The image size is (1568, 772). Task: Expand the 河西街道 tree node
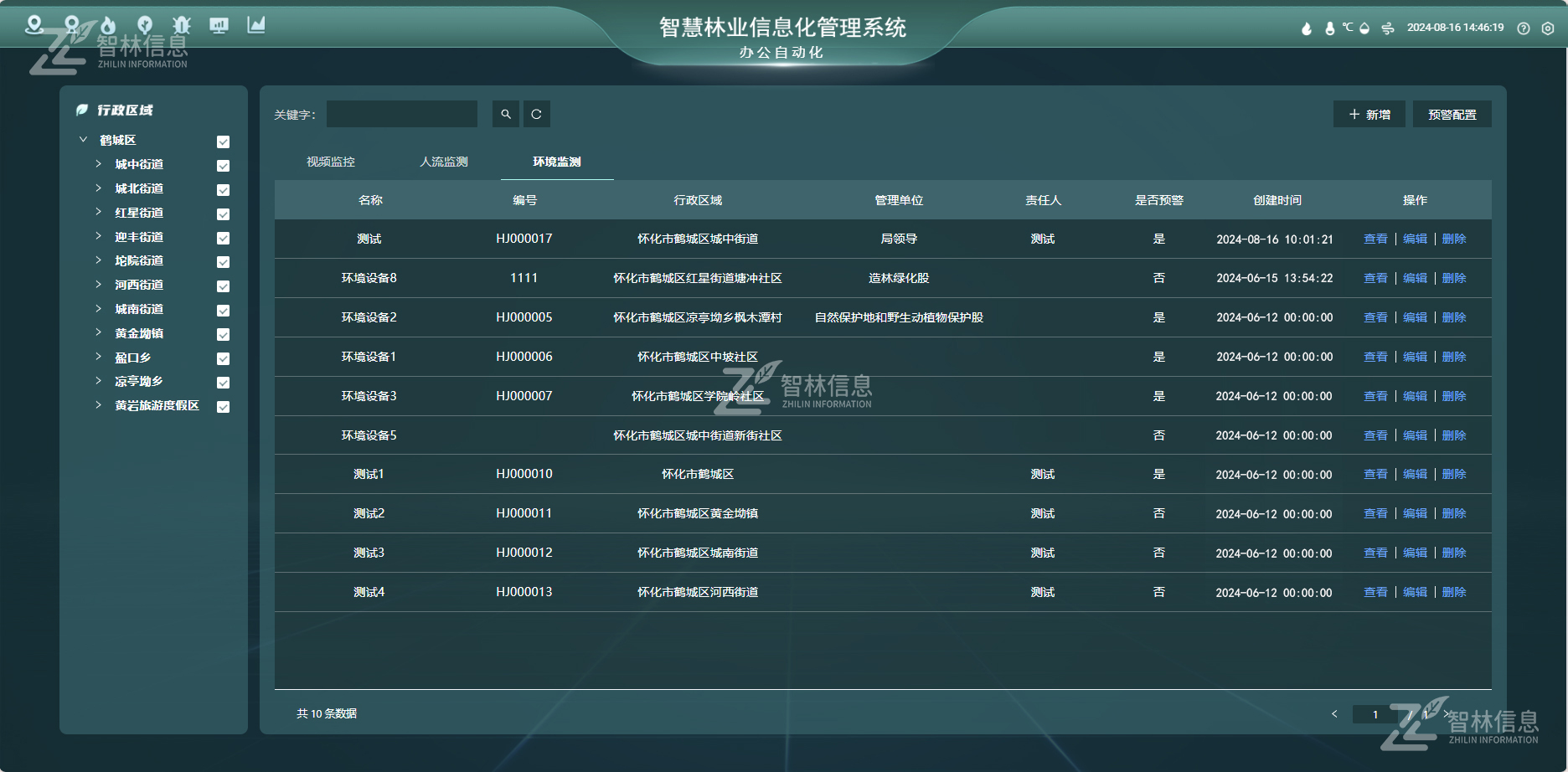click(98, 285)
